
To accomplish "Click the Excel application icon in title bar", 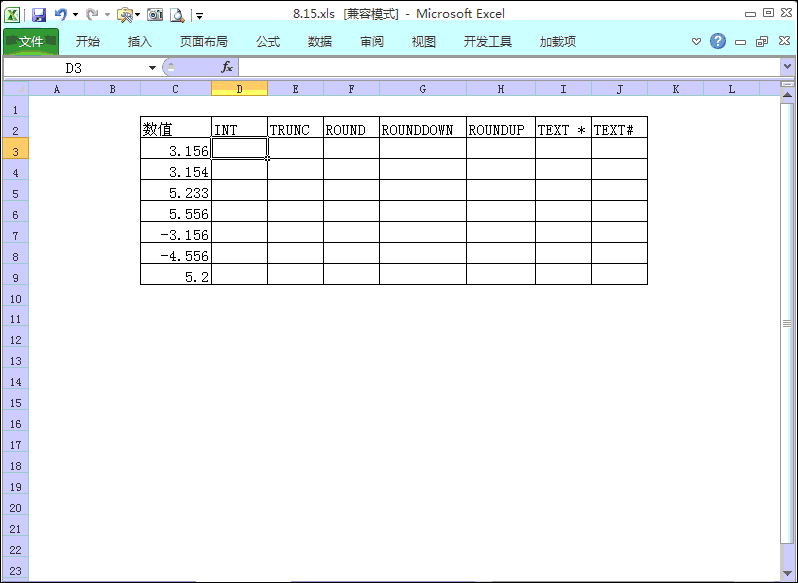I will 12,14.
